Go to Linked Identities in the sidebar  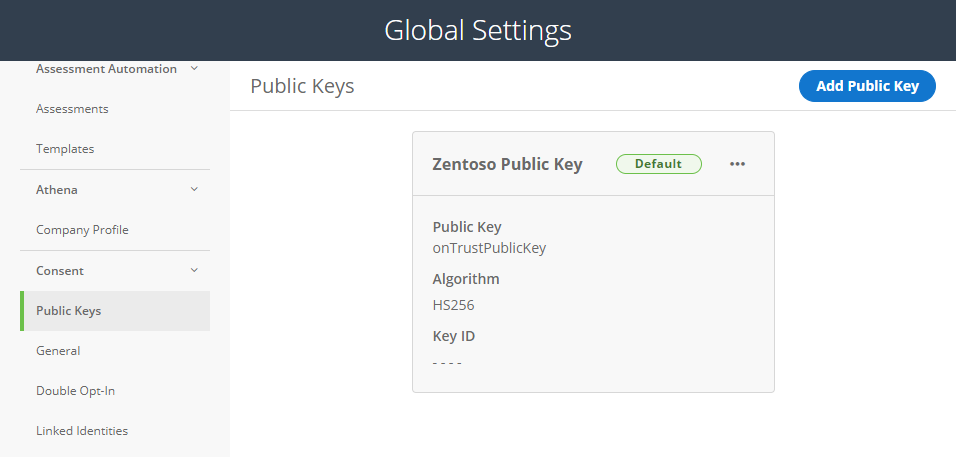click(82, 431)
